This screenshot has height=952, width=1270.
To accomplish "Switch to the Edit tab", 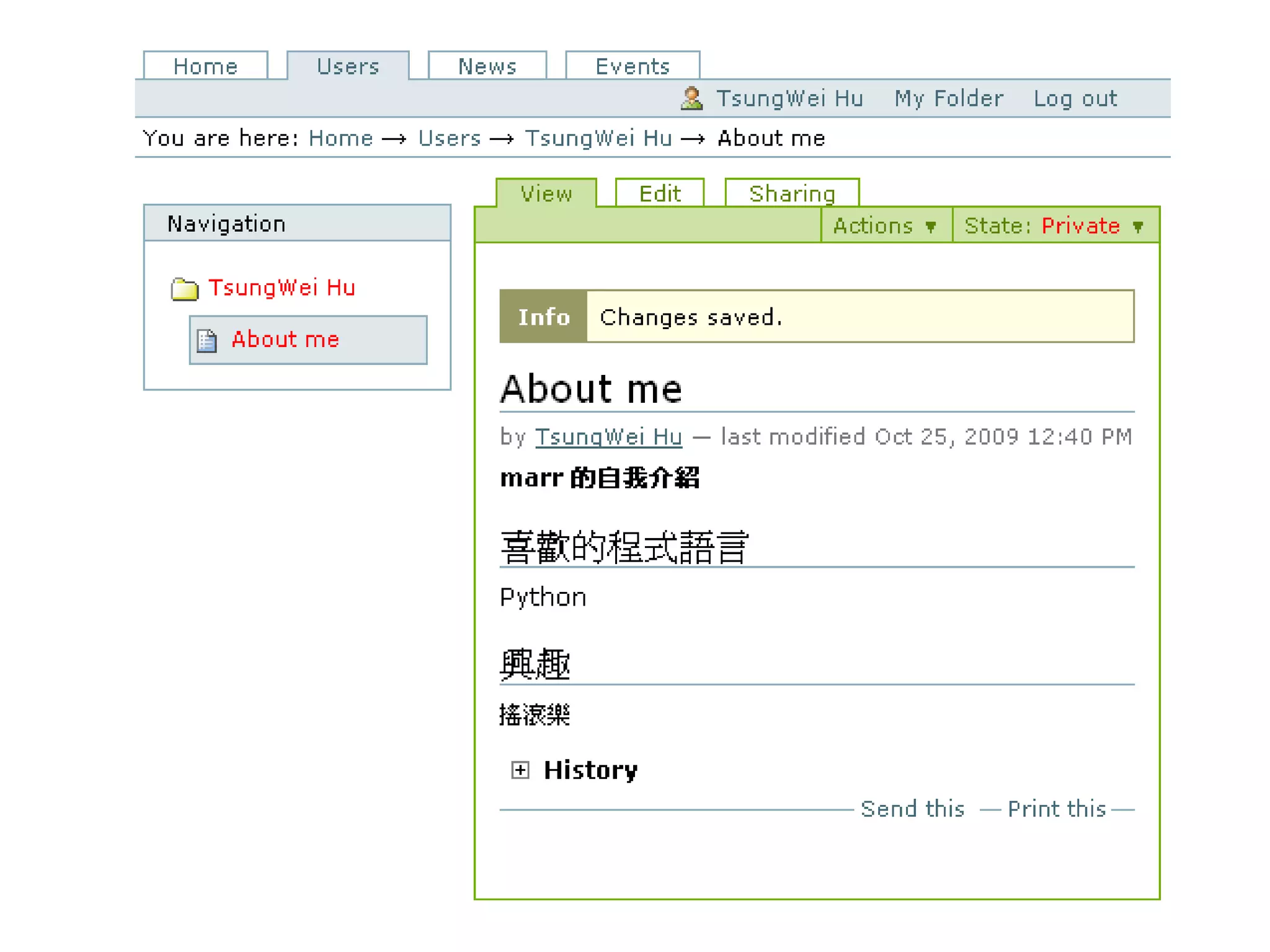I will click(659, 193).
